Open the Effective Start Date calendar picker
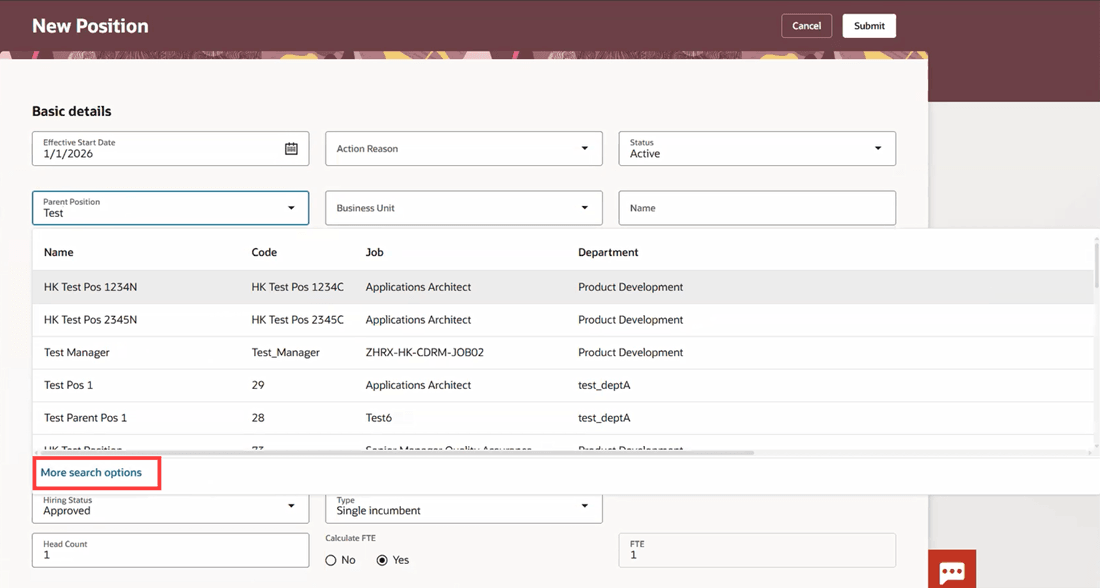Image resolution: width=1100 pixels, height=588 pixels. pos(291,149)
